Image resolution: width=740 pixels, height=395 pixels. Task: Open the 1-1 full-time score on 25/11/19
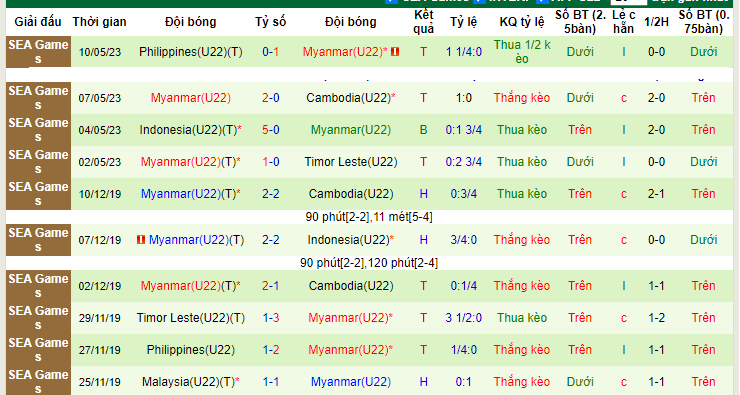click(x=270, y=382)
